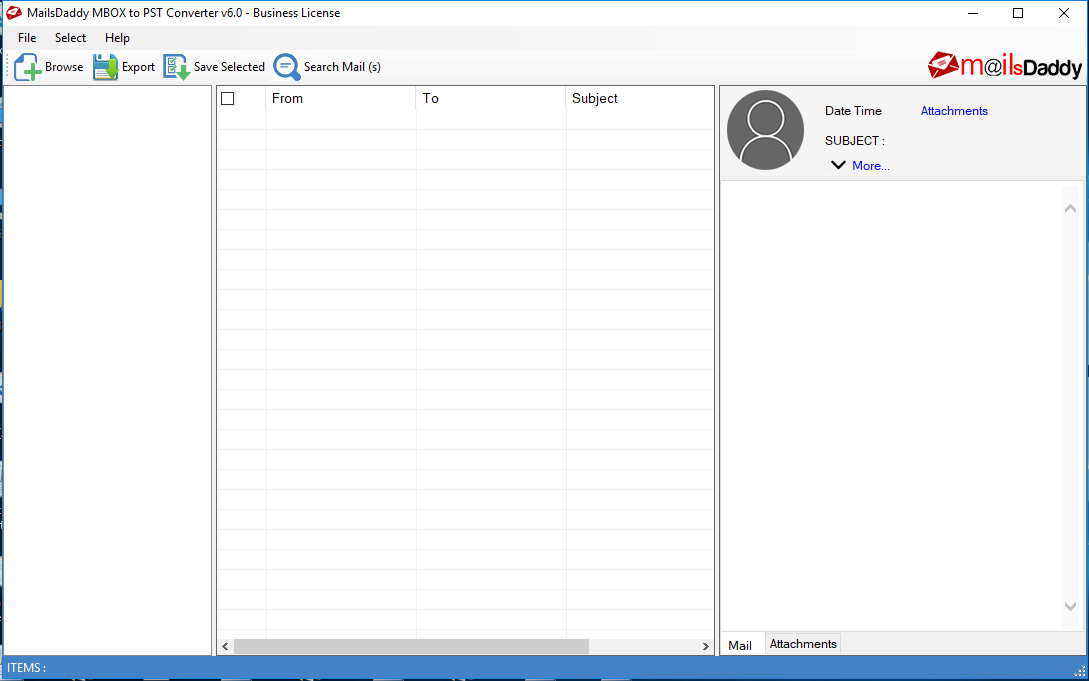1089x681 pixels.
Task: Click the sender avatar placeholder in preview pane
Action: 765,130
